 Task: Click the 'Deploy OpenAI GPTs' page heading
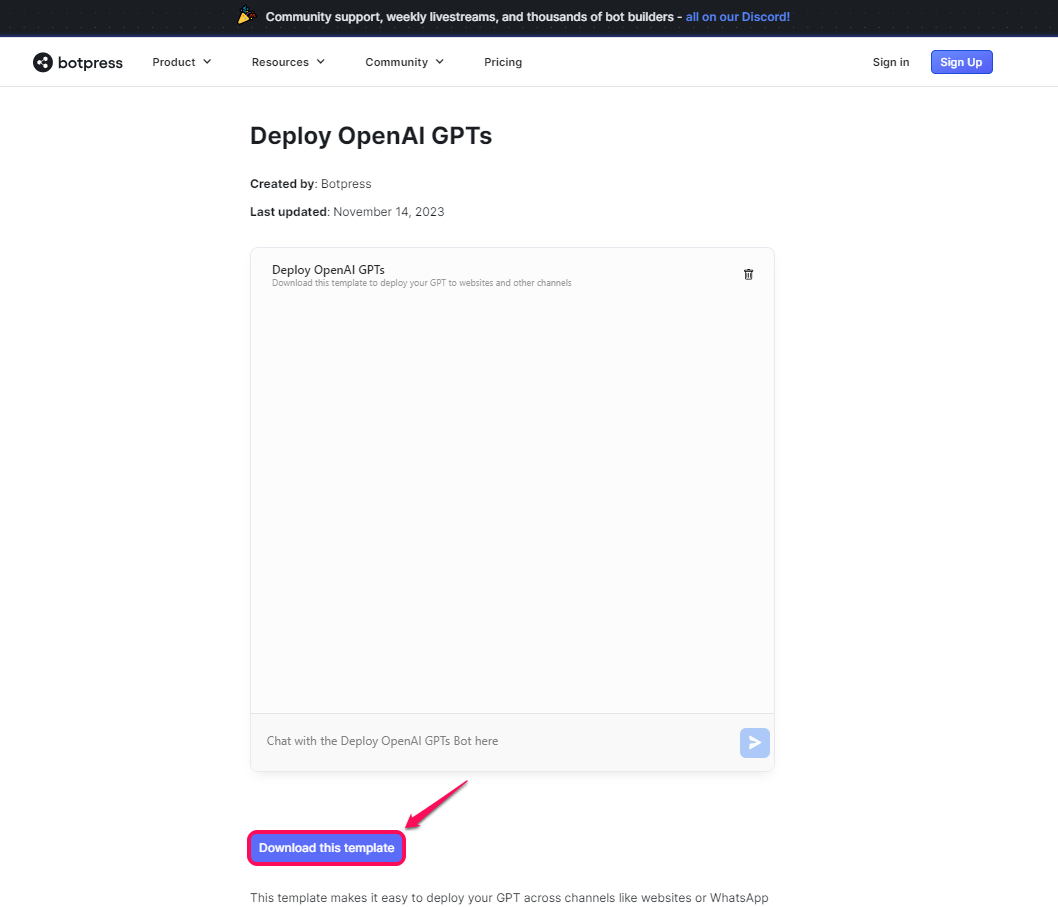(x=371, y=136)
